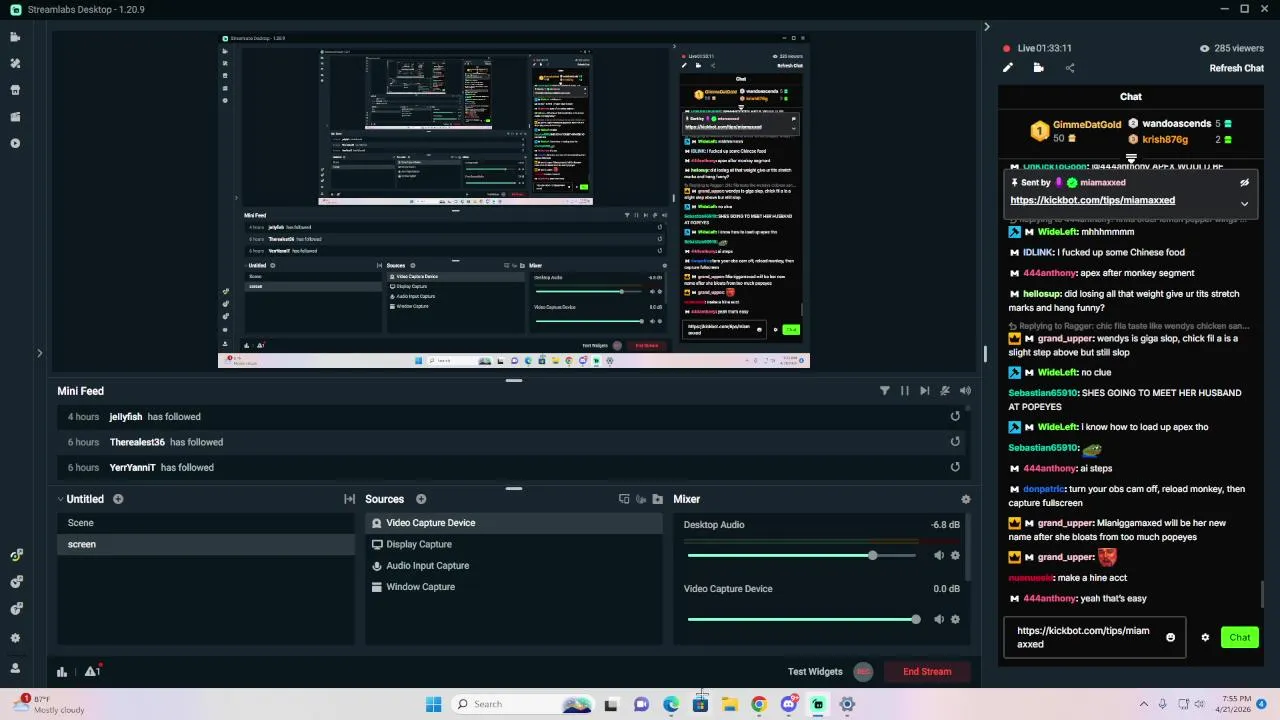
Task: Select the Video Capture Device source
Action: coord(514,523)
